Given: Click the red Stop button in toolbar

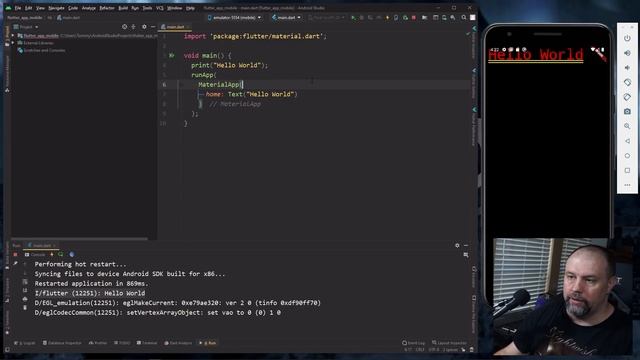Looking at the screenshot, I should pyautogui.click(x=414, y=18).
